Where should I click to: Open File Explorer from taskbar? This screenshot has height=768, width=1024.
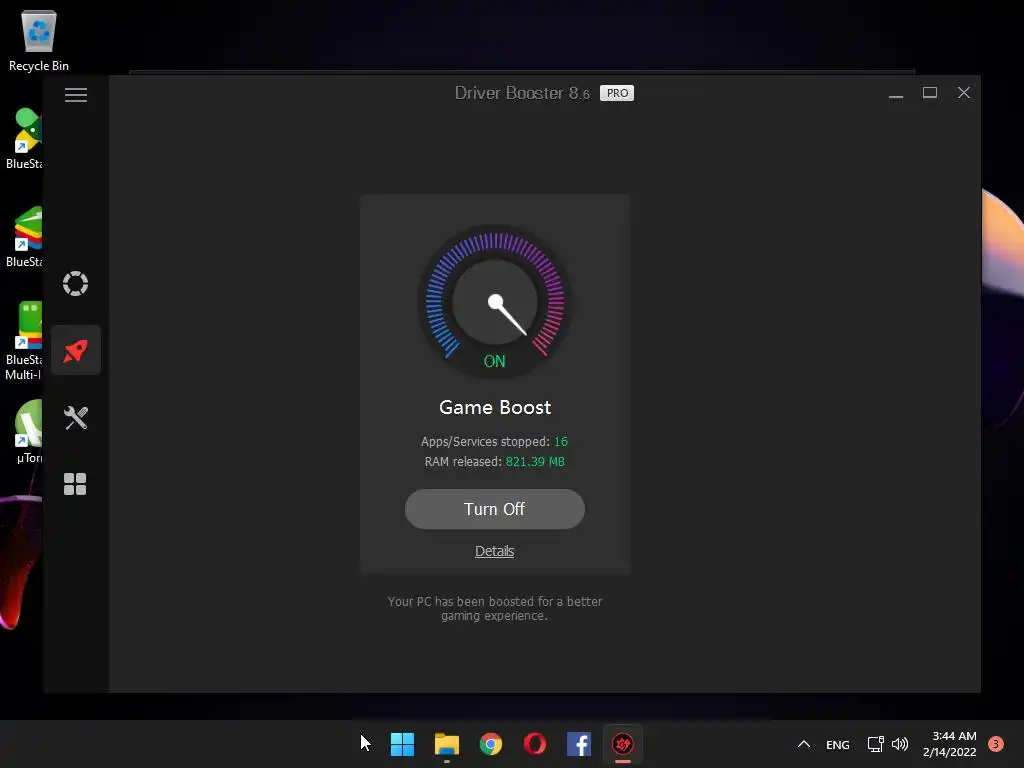coord(447,744)
